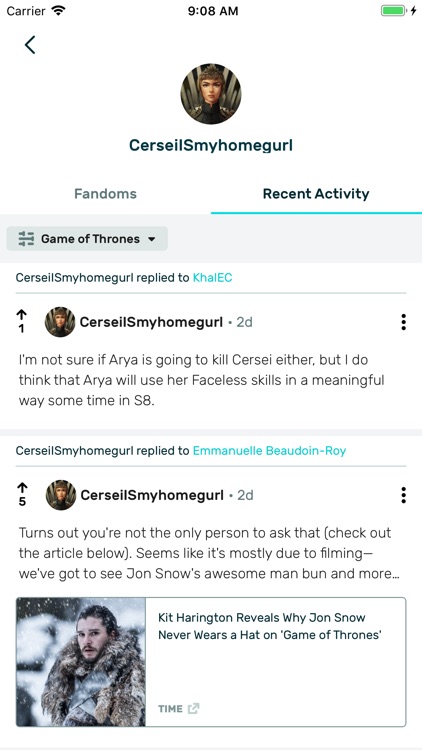
Task: Tap the external link icon next to TIME
Action: click(193, 708)
